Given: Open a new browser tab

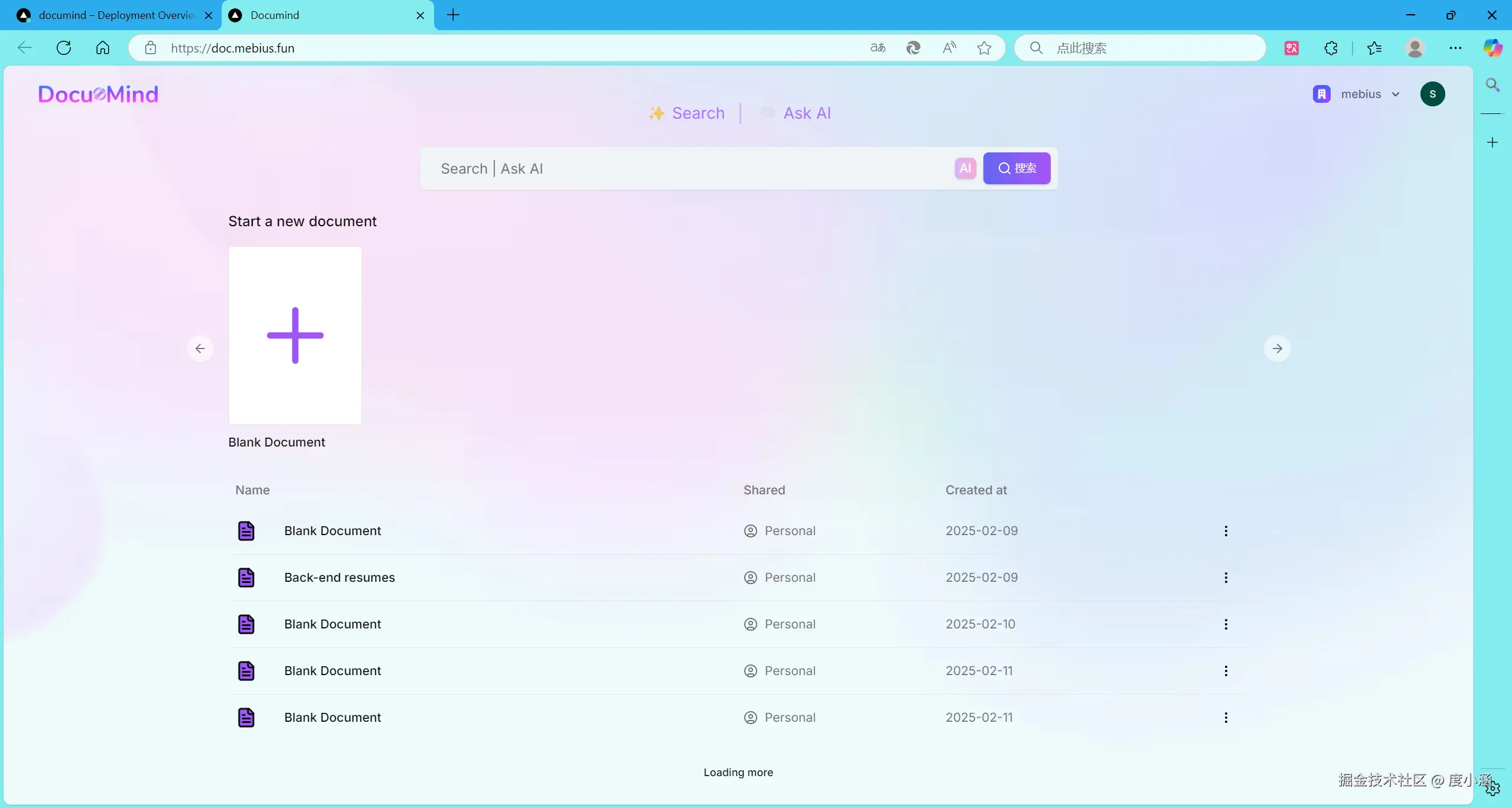Looking at the screenshot, I should click(453, 15).
